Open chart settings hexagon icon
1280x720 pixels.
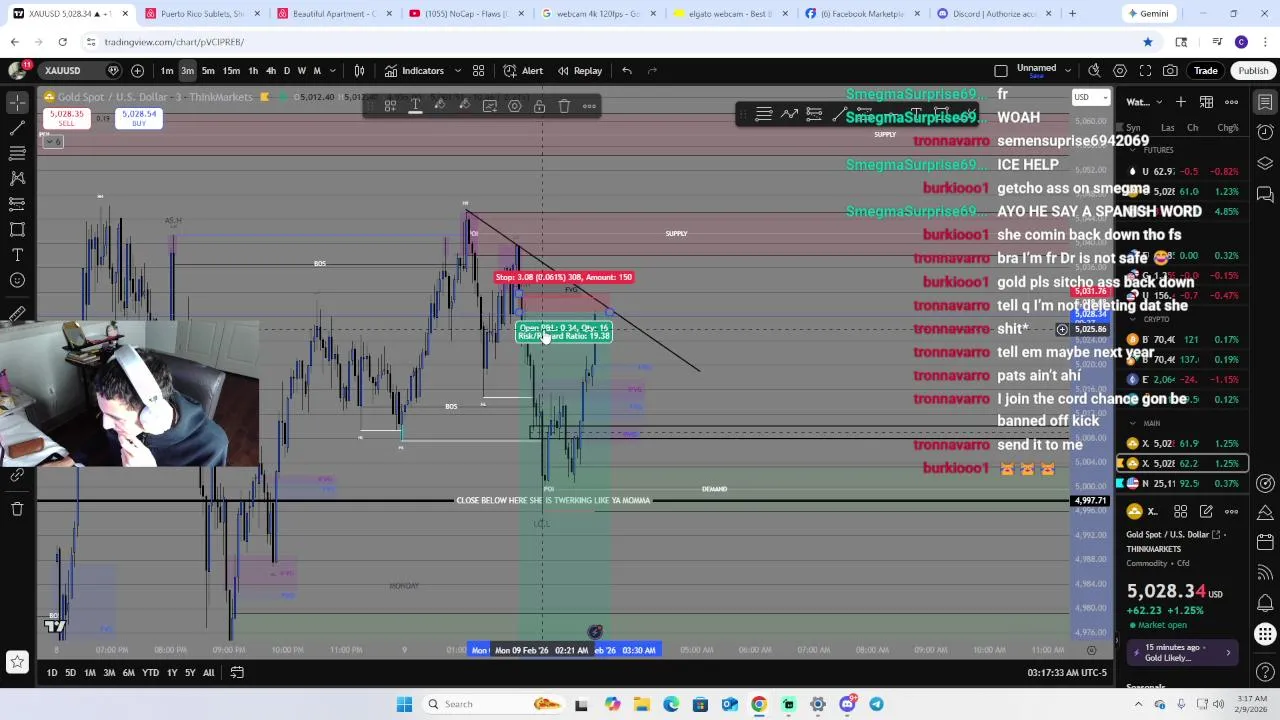pyautogui.click(x=1120, y=71)
